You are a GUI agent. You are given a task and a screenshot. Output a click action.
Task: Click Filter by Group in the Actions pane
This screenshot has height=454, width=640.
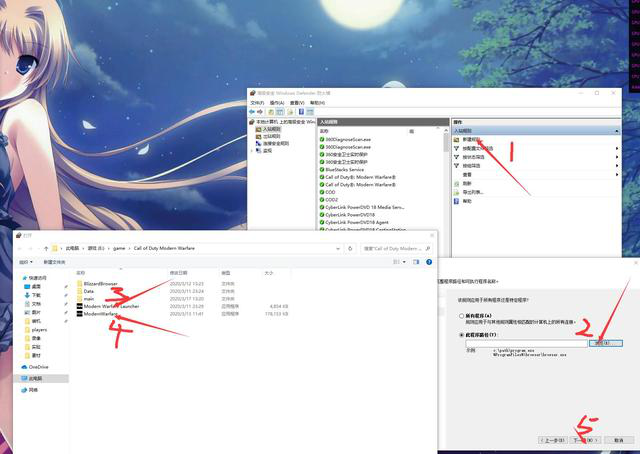[471, 166]
